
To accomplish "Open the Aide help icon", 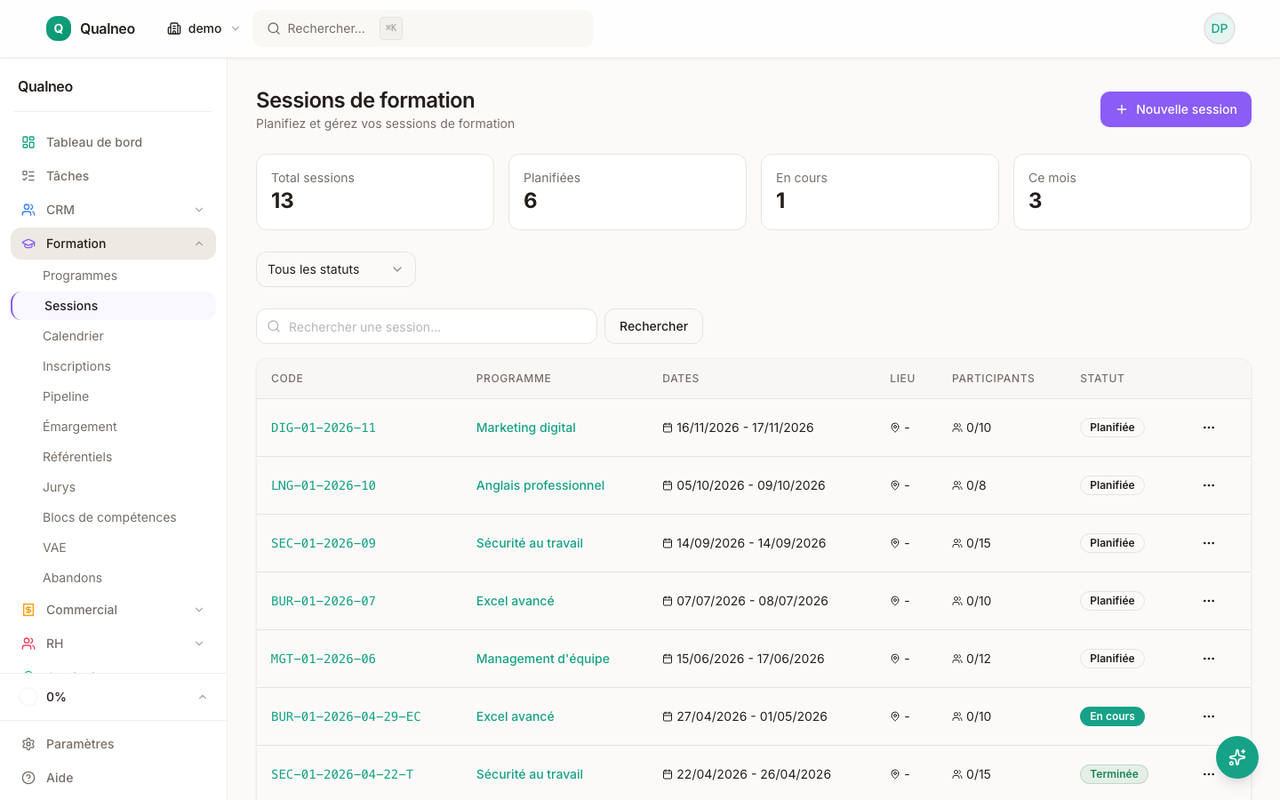I will click(28, 778).
